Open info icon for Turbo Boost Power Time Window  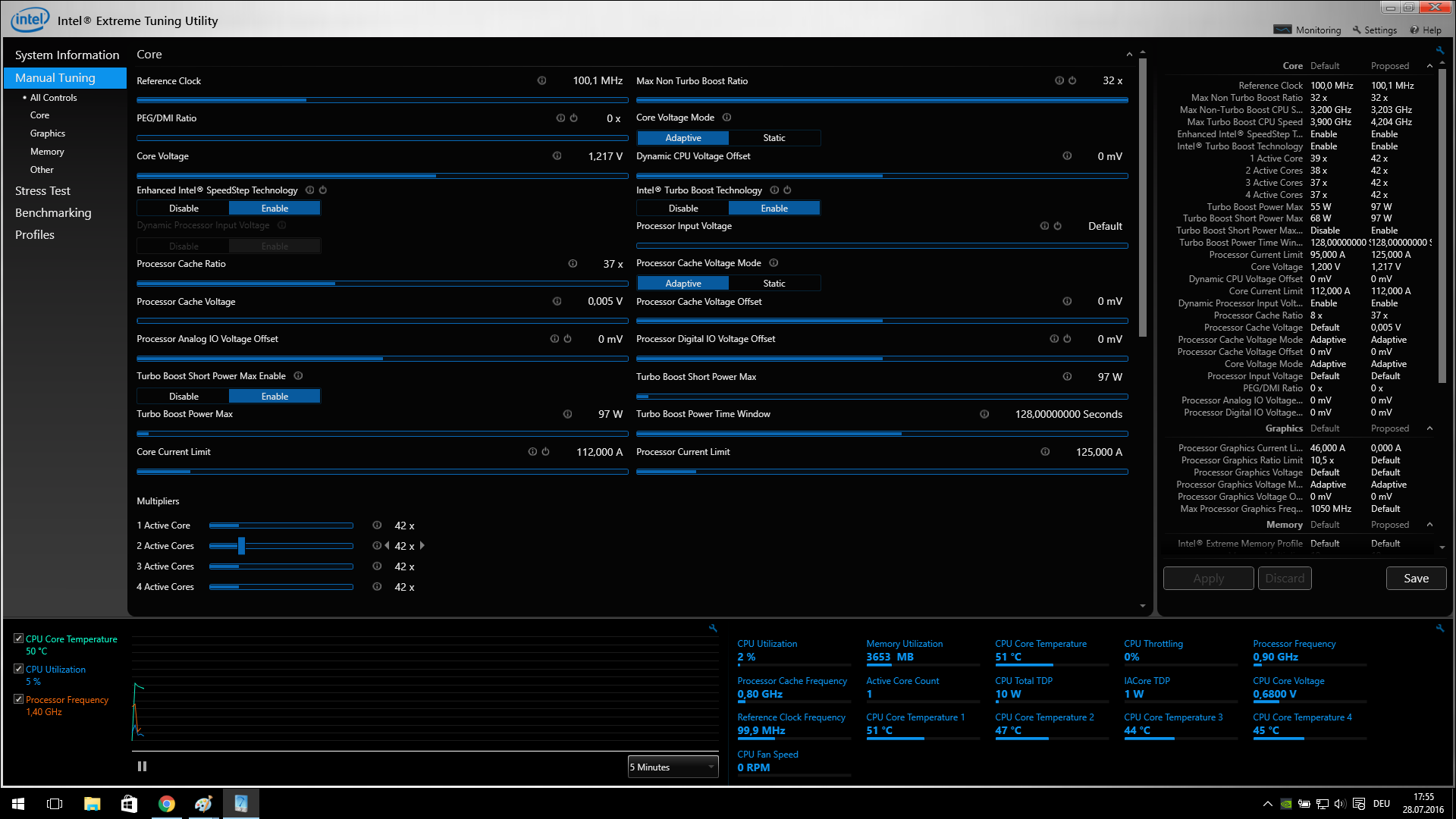click(x=984, y=414)
